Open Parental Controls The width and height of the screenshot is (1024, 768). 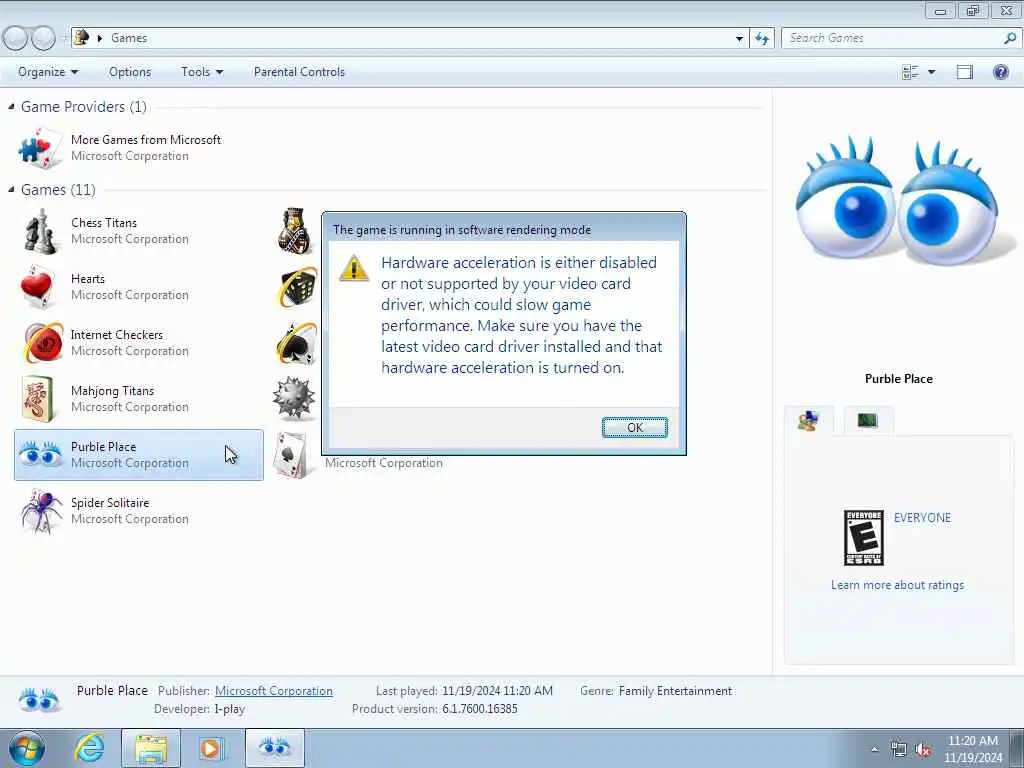pos(299,72)
